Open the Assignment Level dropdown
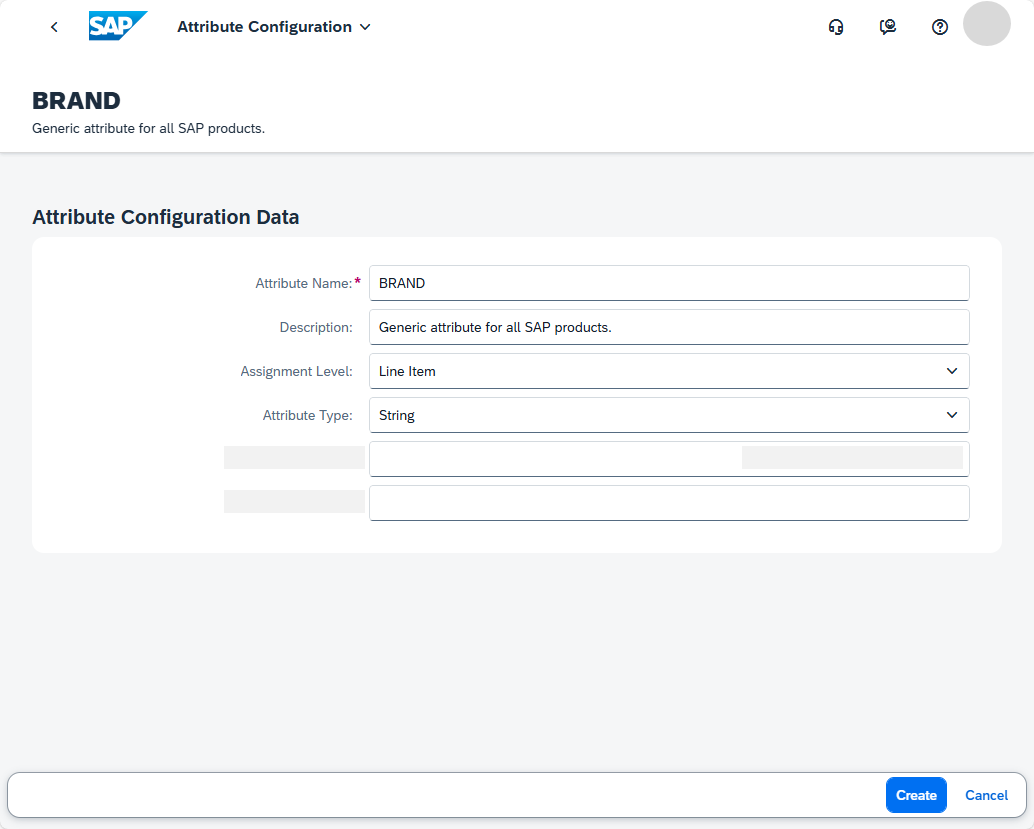 [x=669, y=371]
